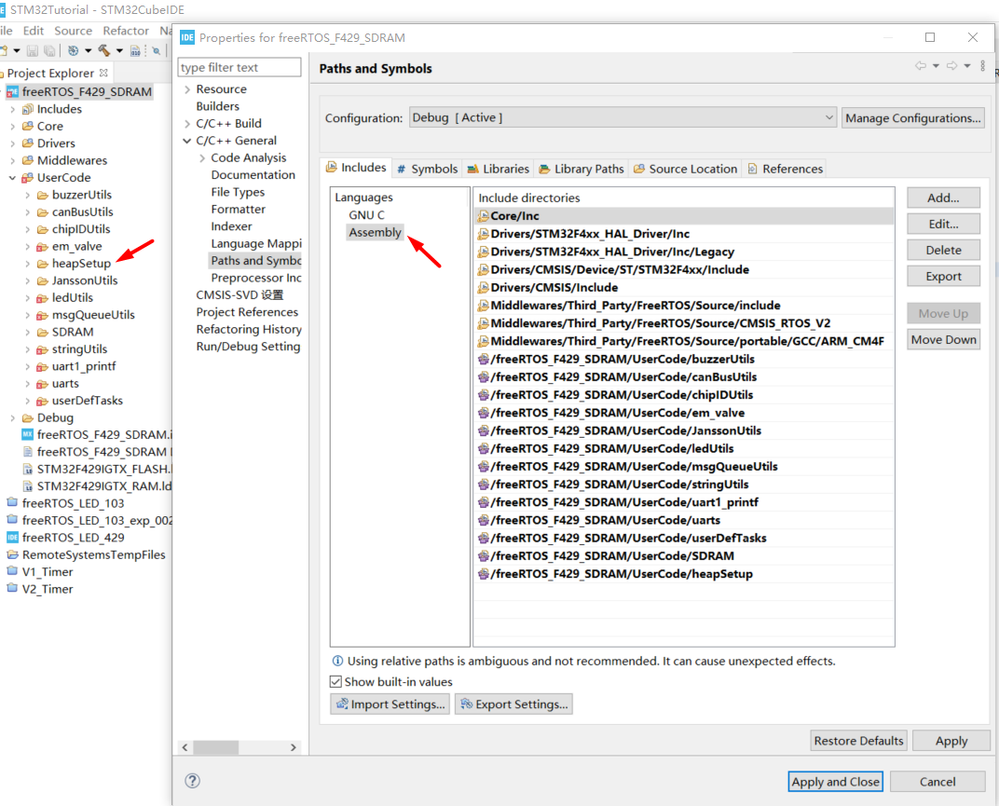Viewport: 999px width, 806px height.
Task: Click the Project Explorer view icon
Action: (3, 73)
